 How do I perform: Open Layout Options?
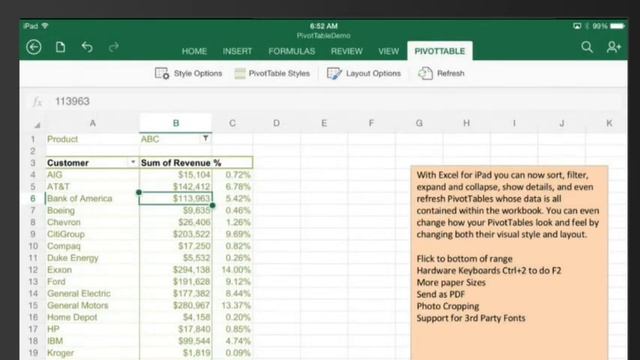pos(364,73)
